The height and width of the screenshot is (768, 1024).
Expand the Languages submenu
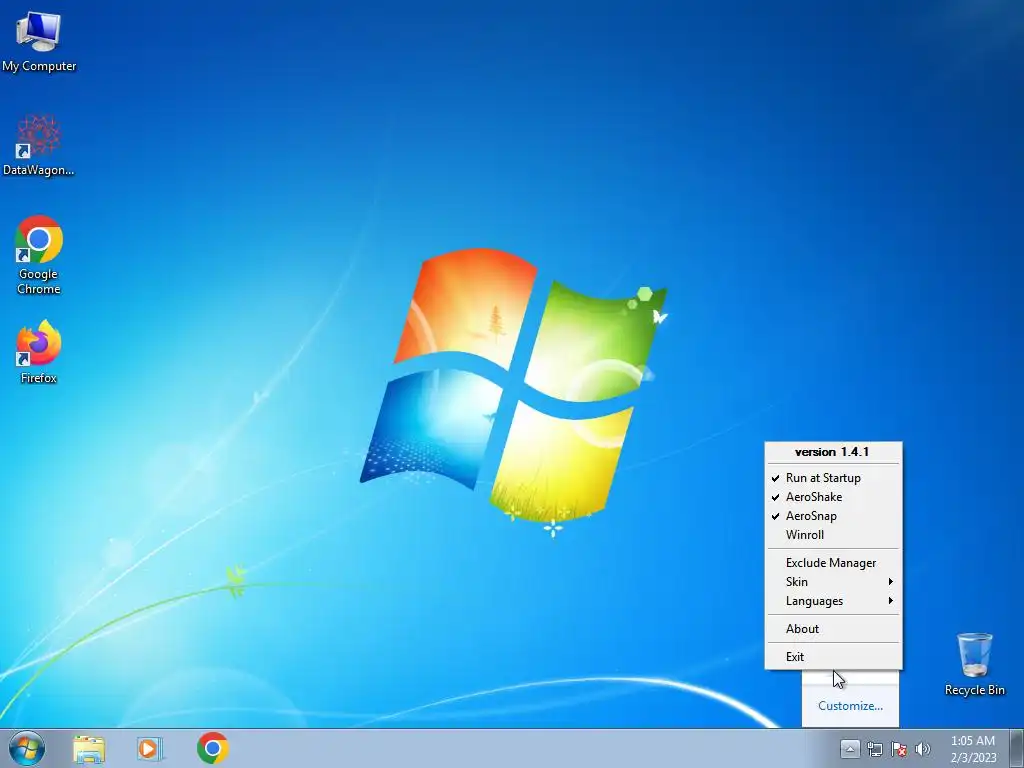tap(833, 601)
